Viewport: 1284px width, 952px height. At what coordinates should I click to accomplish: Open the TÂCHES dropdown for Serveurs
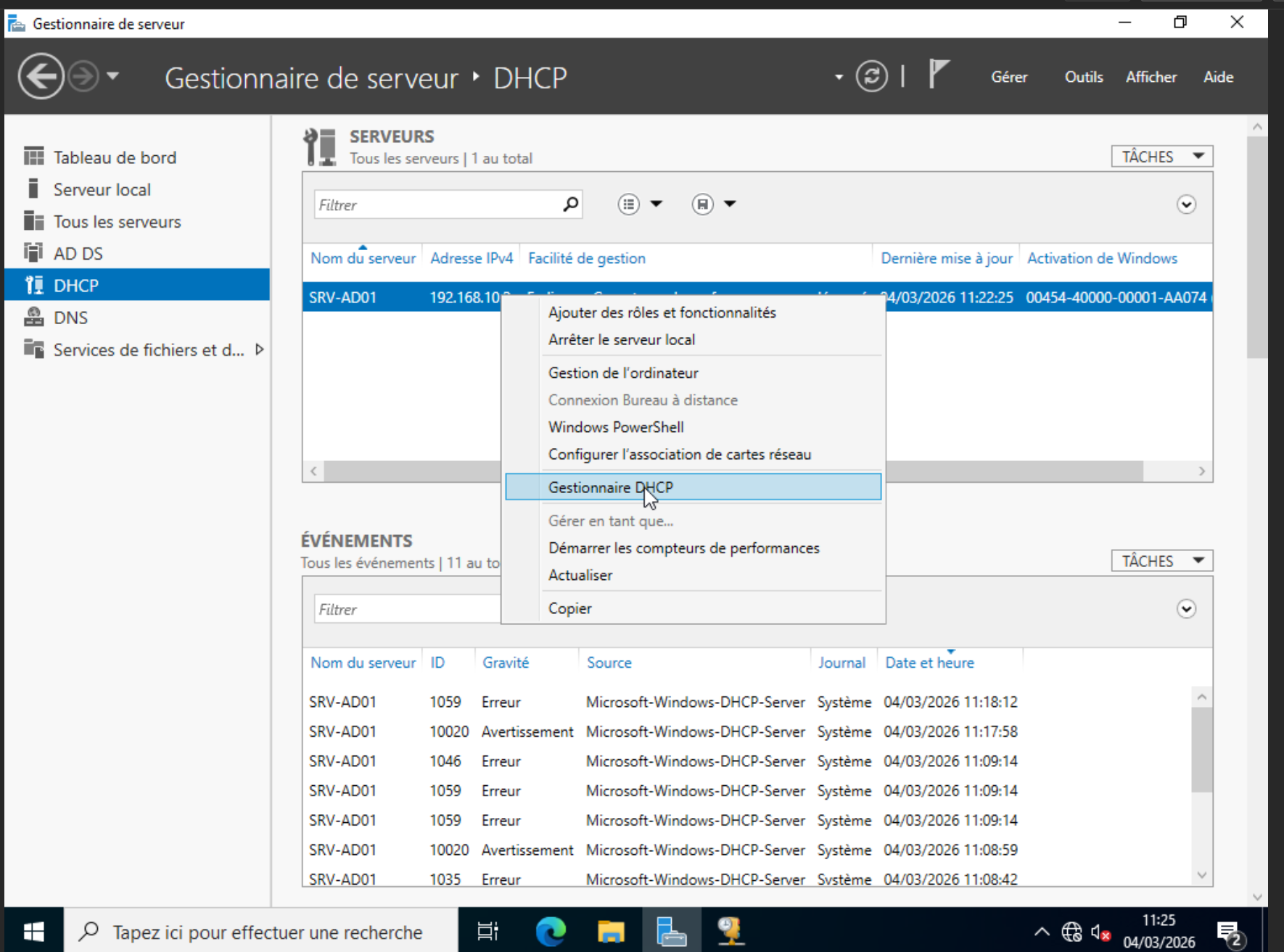pos(1161,157)
